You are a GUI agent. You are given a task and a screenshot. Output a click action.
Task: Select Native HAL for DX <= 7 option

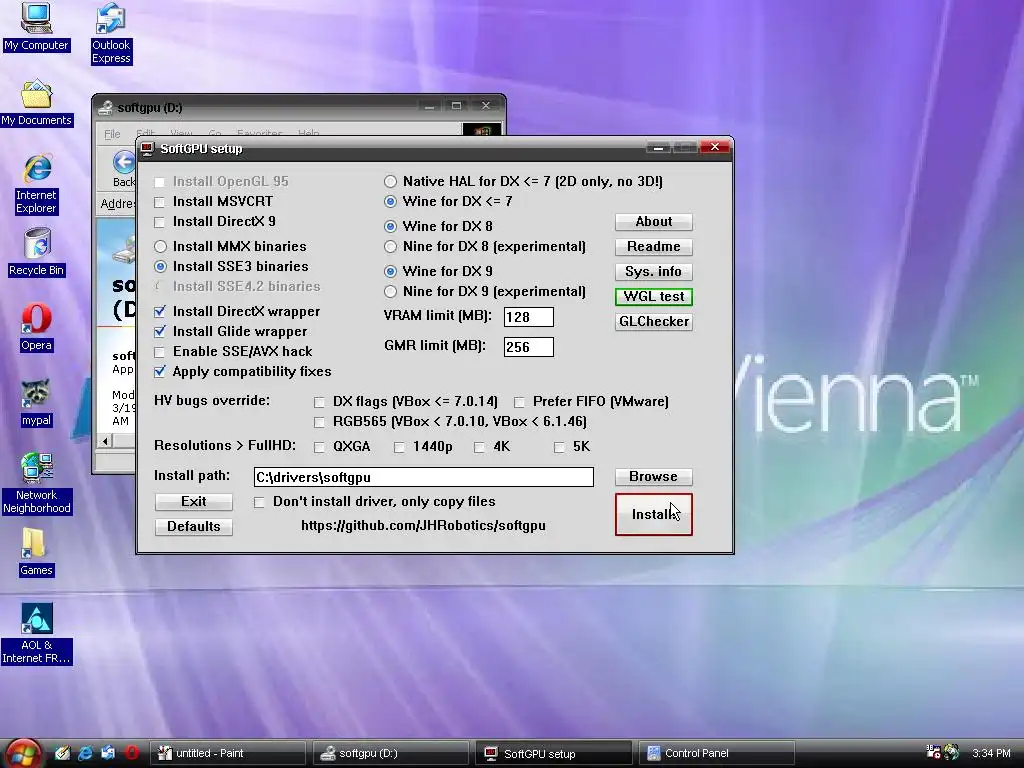391,182
